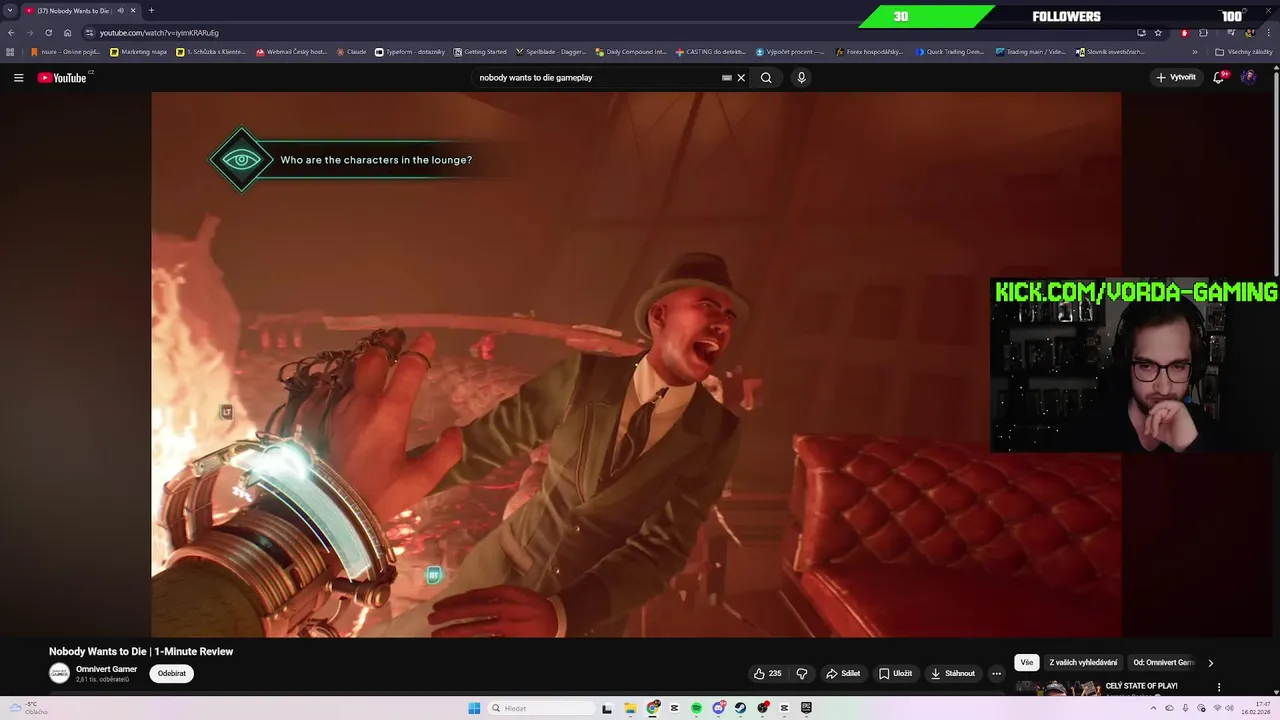
Task: Open Chrome's three-dot menu
Action: (x=1268, y=32)
